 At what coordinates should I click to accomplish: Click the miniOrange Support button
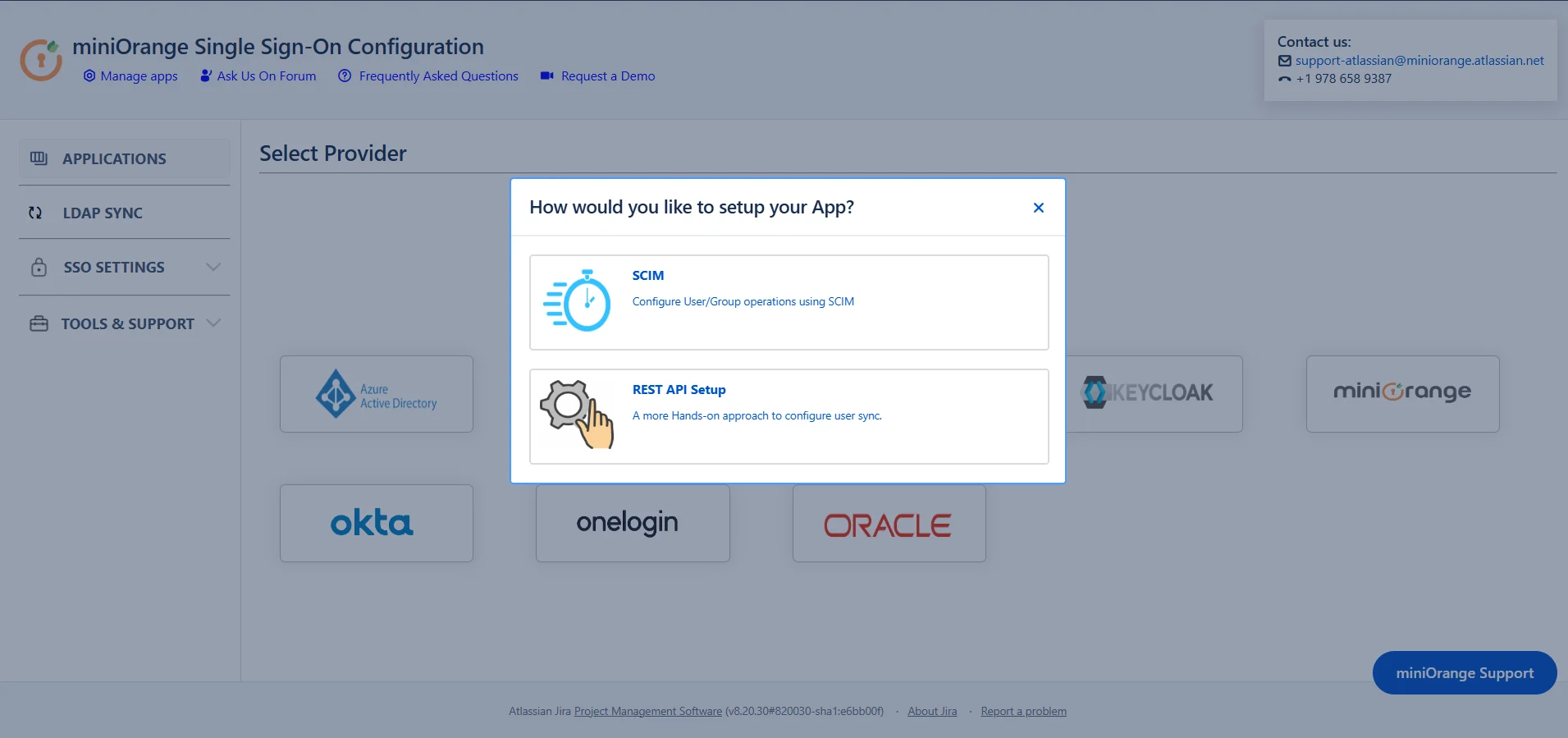click(x=1465, y=673)
